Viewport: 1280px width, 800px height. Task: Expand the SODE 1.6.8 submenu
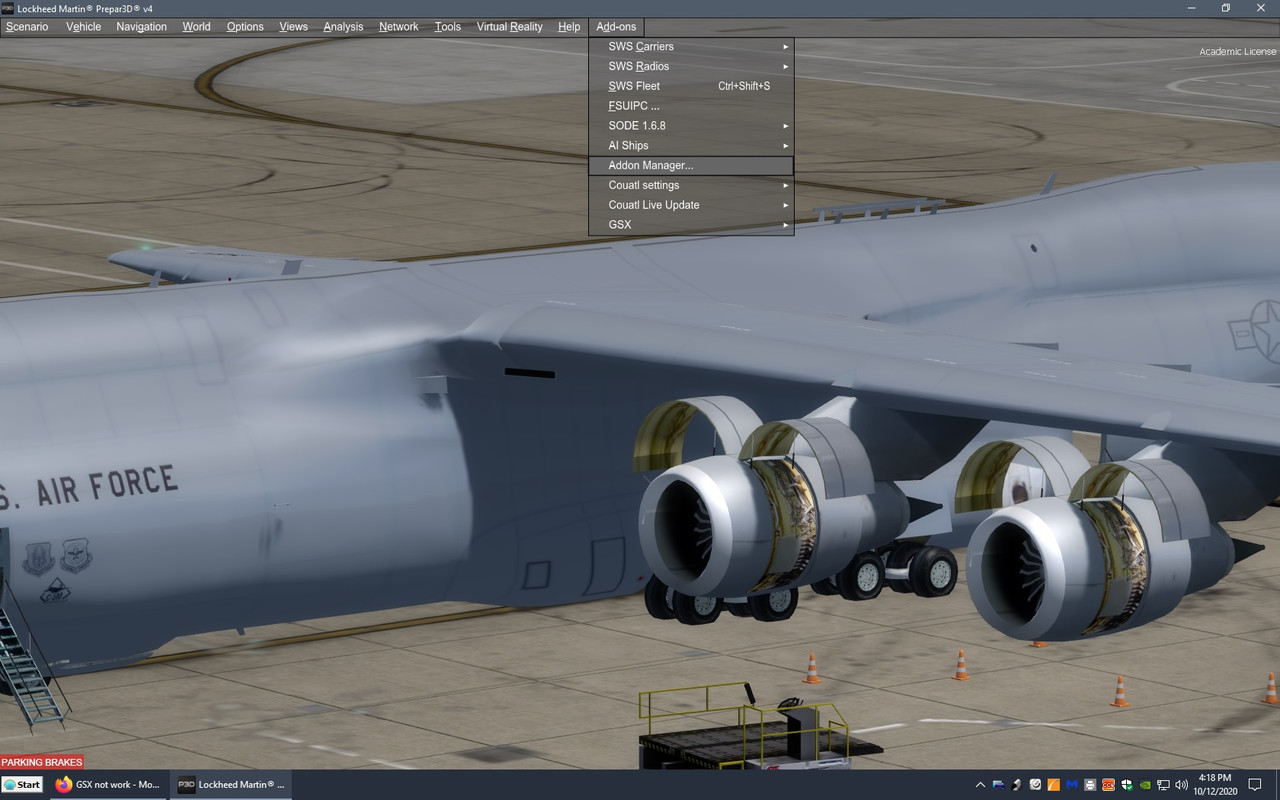(691, 126)
